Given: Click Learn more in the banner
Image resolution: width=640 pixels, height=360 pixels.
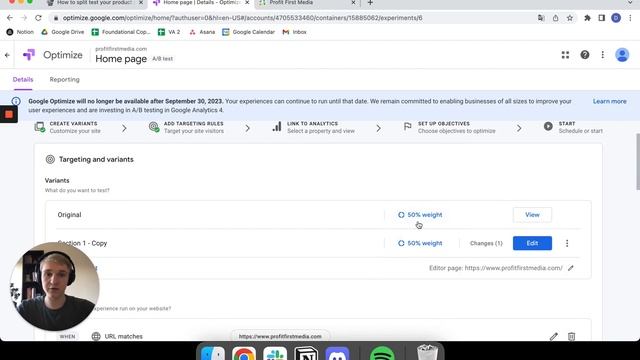Looking at the screenshot, I should 609,101.
